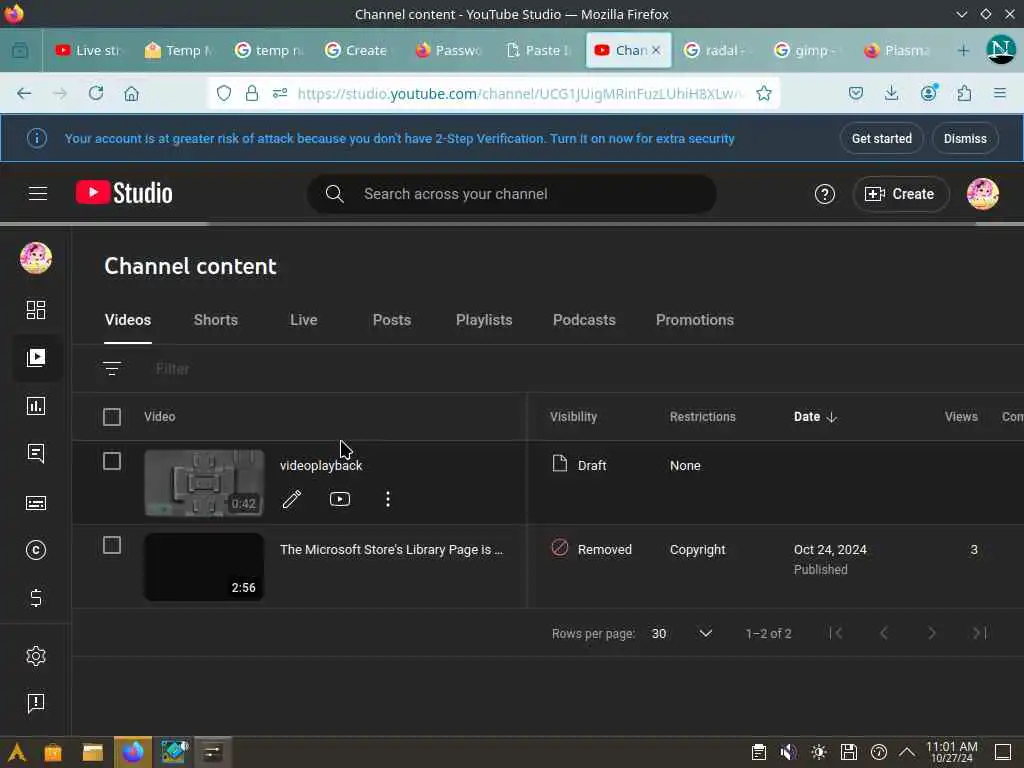Open Firefox downloads panel
The image size is (1024, 768).
pos(891,93)
